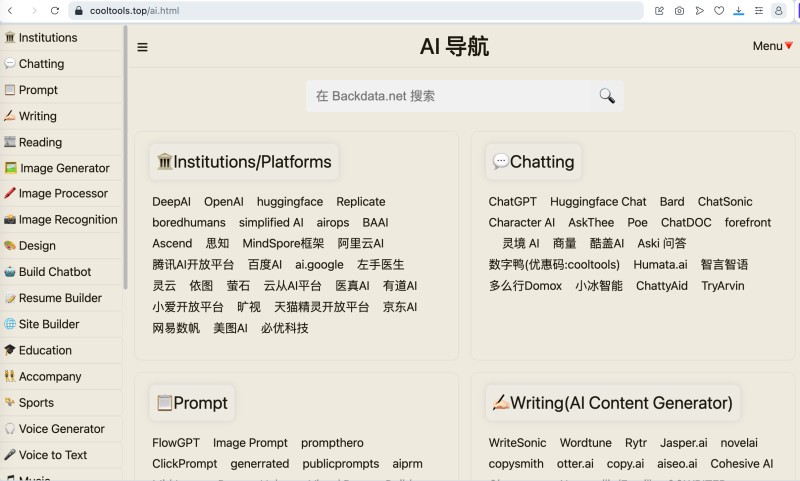Click the user profile icon in toolbar
This screenshot has width=800, height=481.
(779, 10)
